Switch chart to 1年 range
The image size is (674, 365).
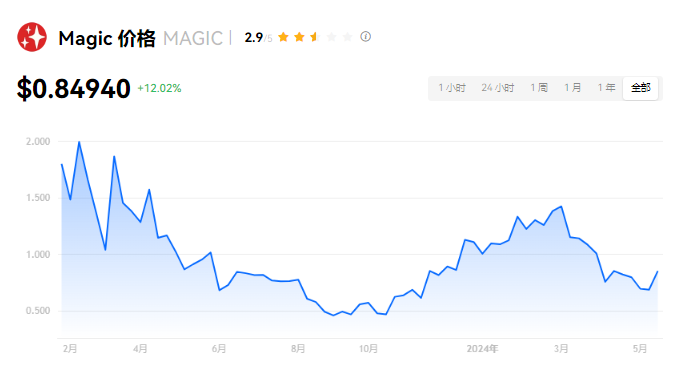tap(606, 88)
